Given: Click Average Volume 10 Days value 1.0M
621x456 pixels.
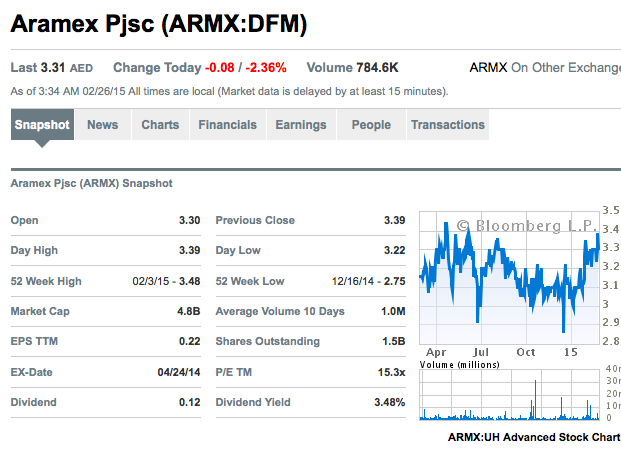Looking at the screenshot, I should 393,311.
